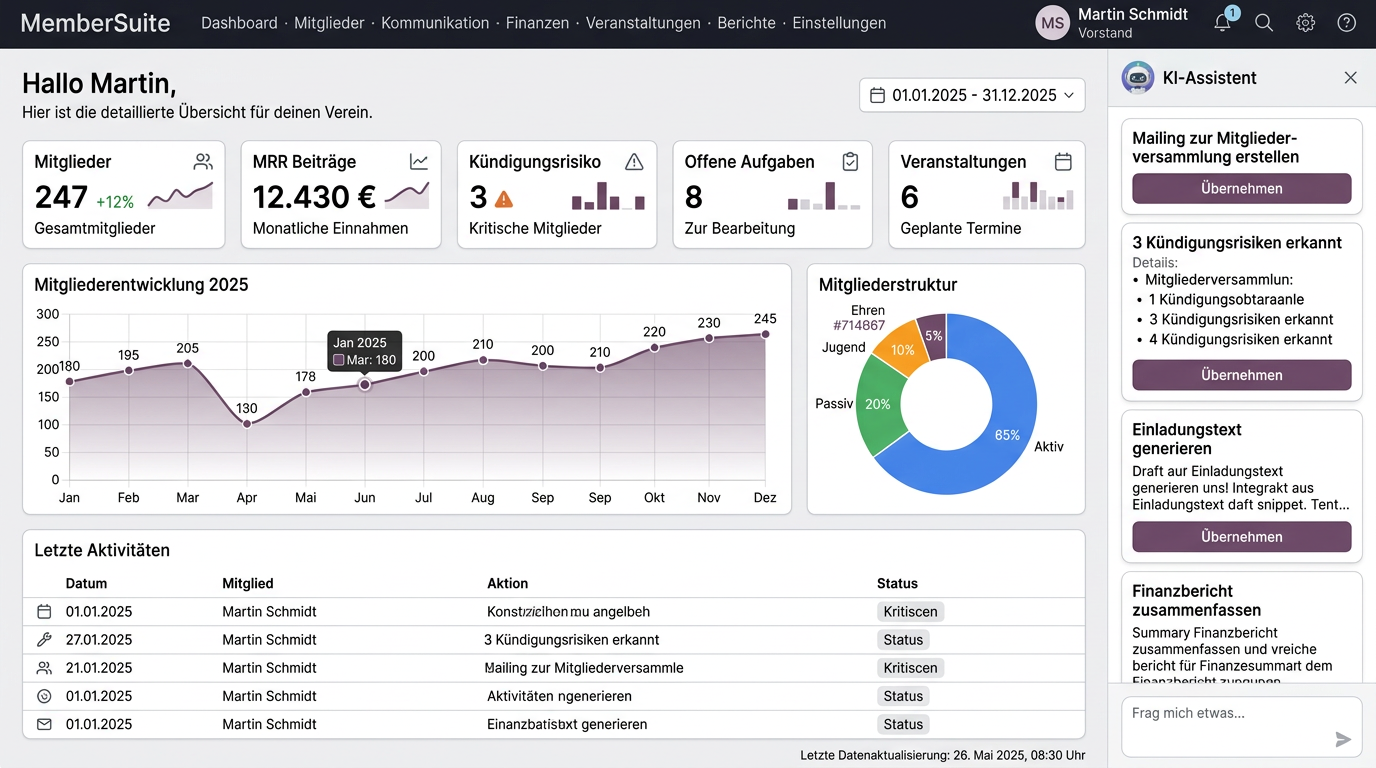Click envelope icon in Einanzbatisbxt generieren row
The height and width of the screenshot is (768, 1376).
pyautogui.click(x=44, y=724)
